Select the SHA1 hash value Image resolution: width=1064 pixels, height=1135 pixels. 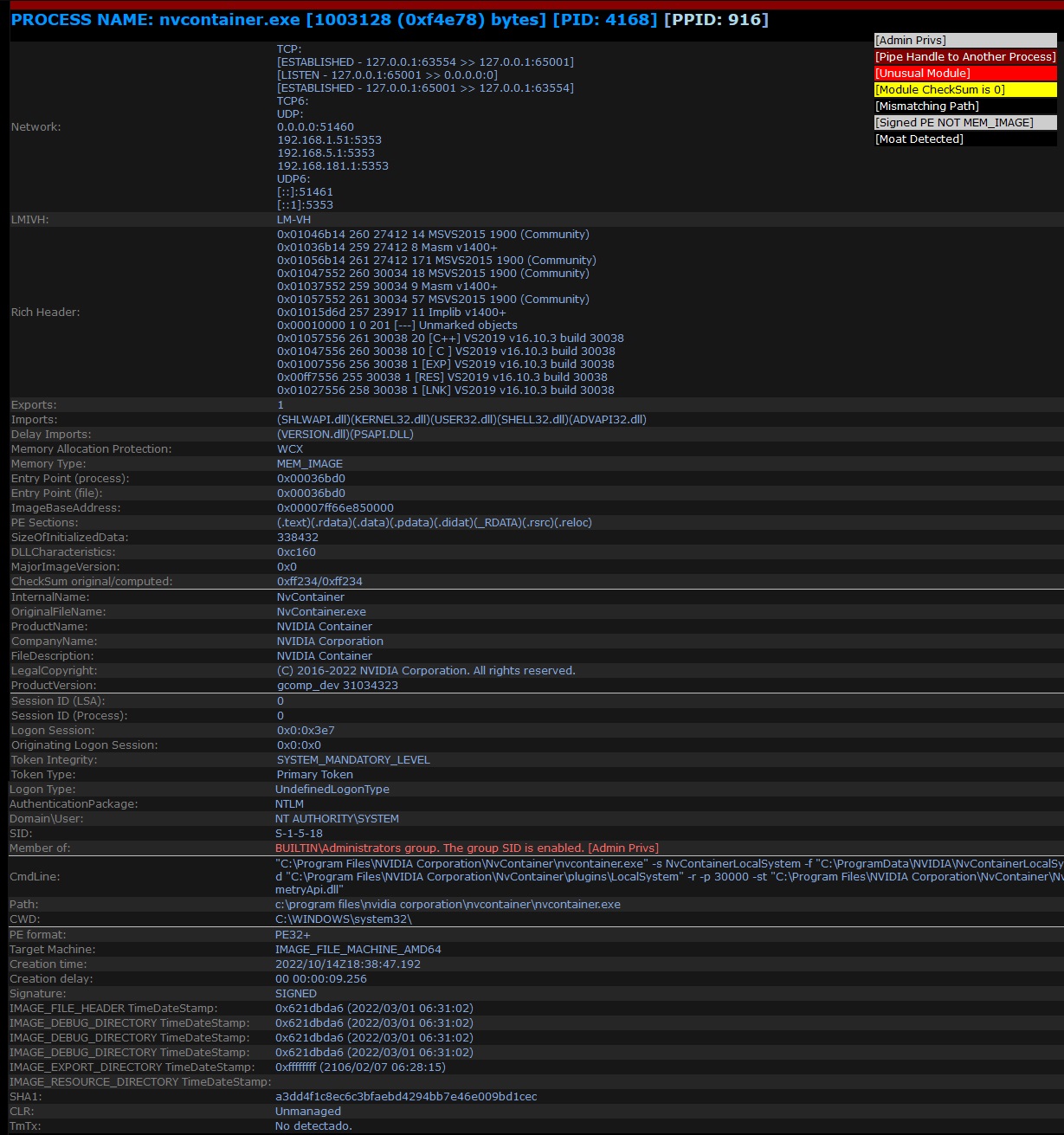pyautogui.click(x=406, y=1097)
